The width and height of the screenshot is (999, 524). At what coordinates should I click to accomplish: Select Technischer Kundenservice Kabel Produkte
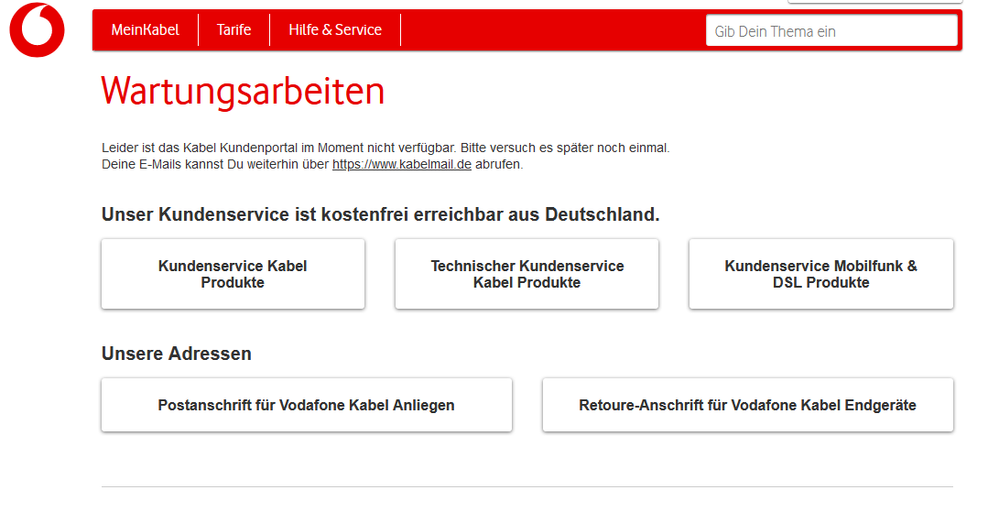(x=527, y=274)
